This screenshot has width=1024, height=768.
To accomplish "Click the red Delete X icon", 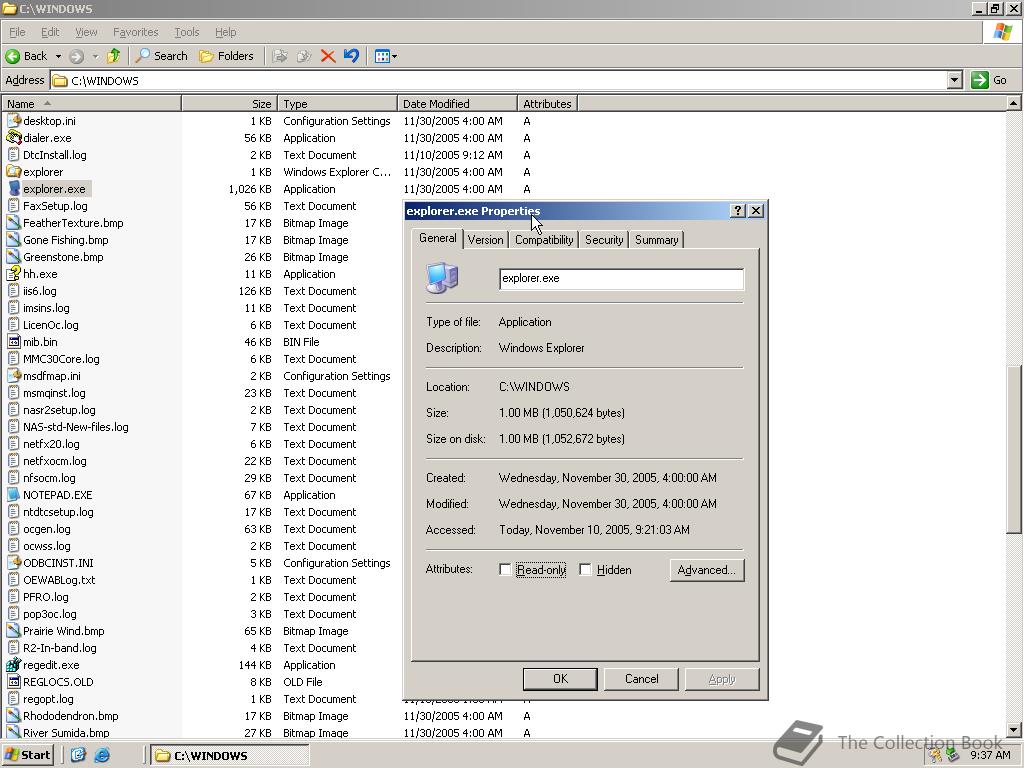I will point(328,56).
